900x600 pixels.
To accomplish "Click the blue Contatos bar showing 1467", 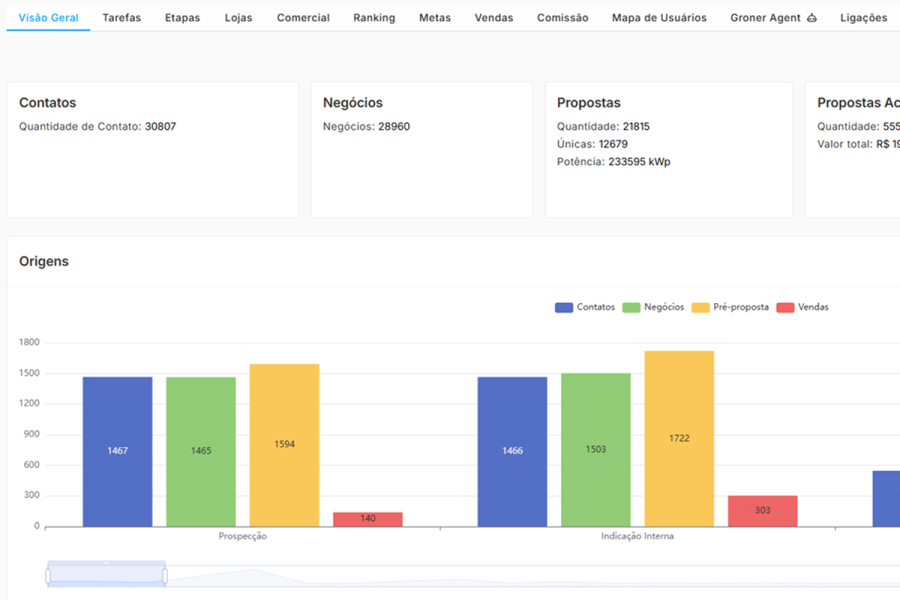I will tap(117, 450).
